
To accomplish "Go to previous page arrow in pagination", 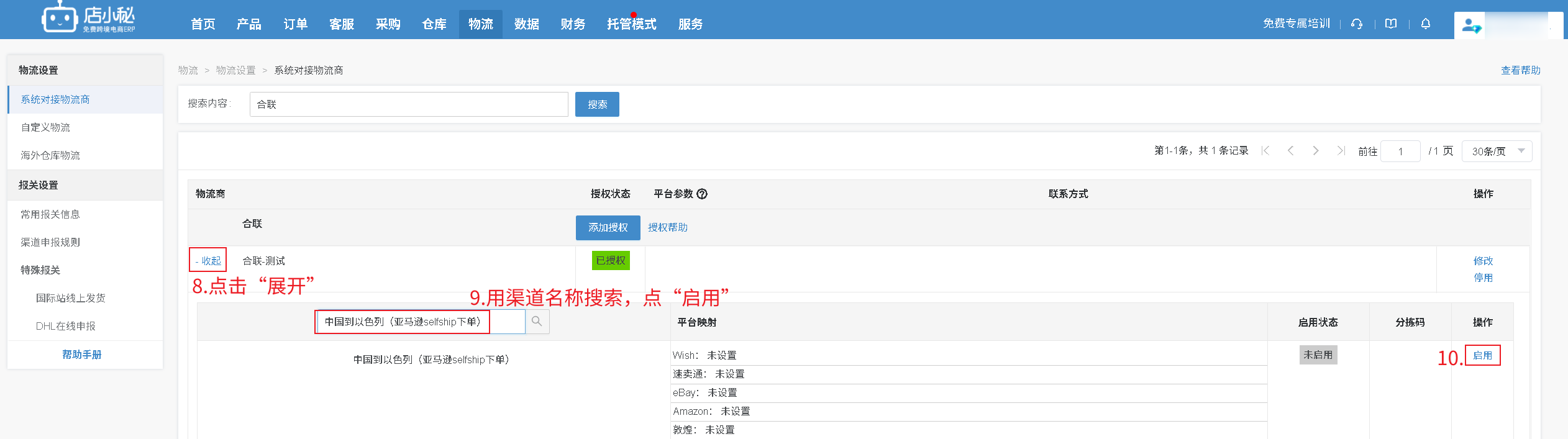I will pos(1290,151).
